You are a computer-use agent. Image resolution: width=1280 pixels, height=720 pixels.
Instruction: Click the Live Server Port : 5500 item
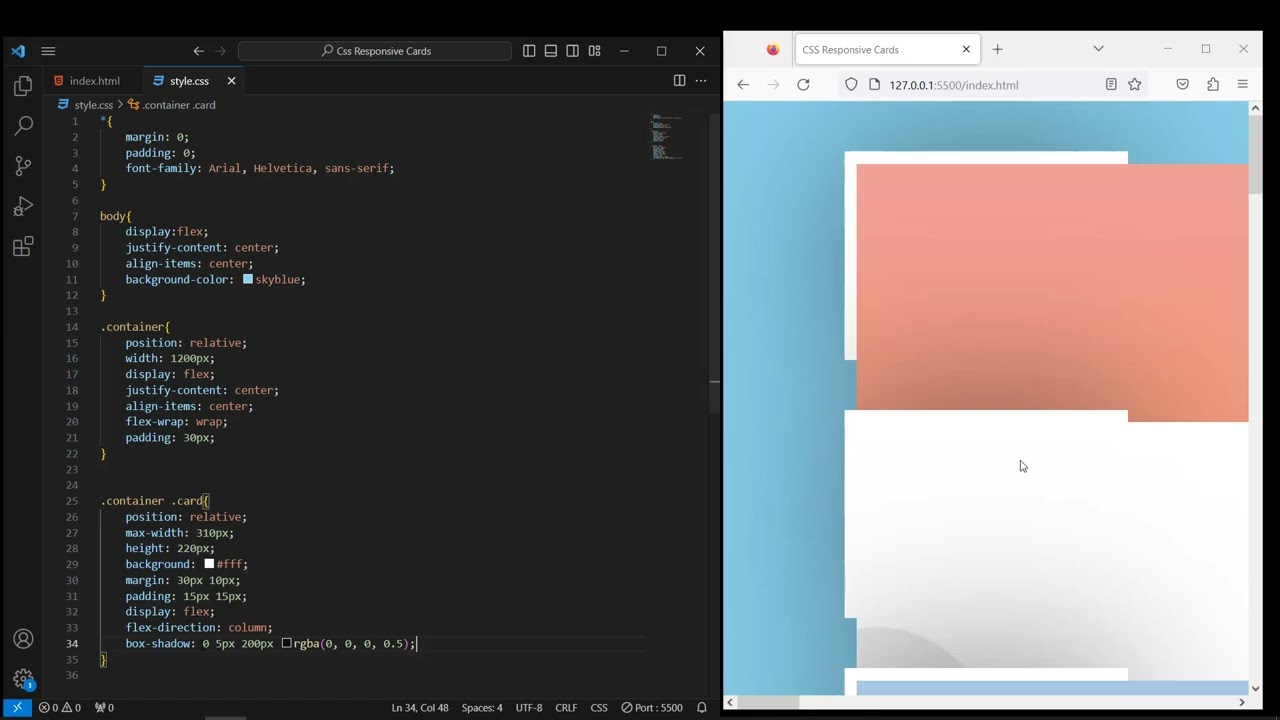(652, 707)
